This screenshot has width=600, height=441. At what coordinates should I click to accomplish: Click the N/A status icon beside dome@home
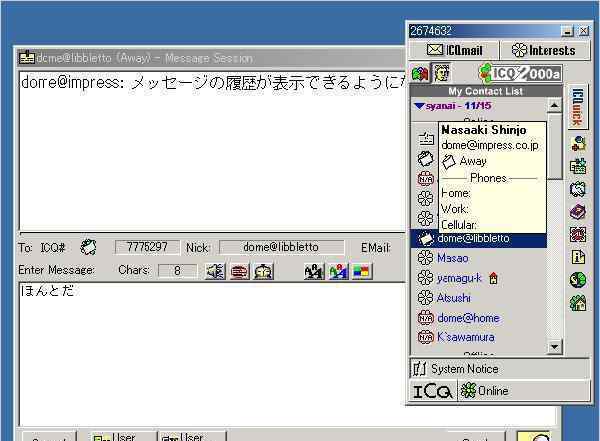[x=425, y=318]
